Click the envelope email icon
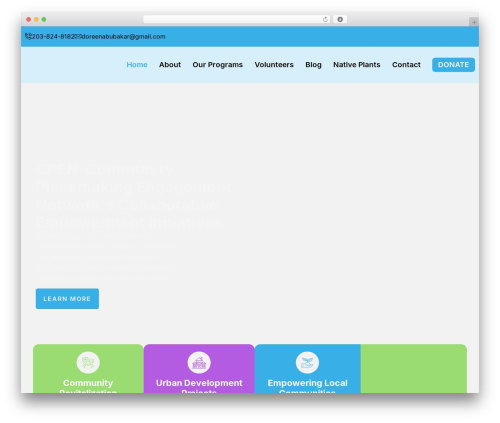 (79, 36)
